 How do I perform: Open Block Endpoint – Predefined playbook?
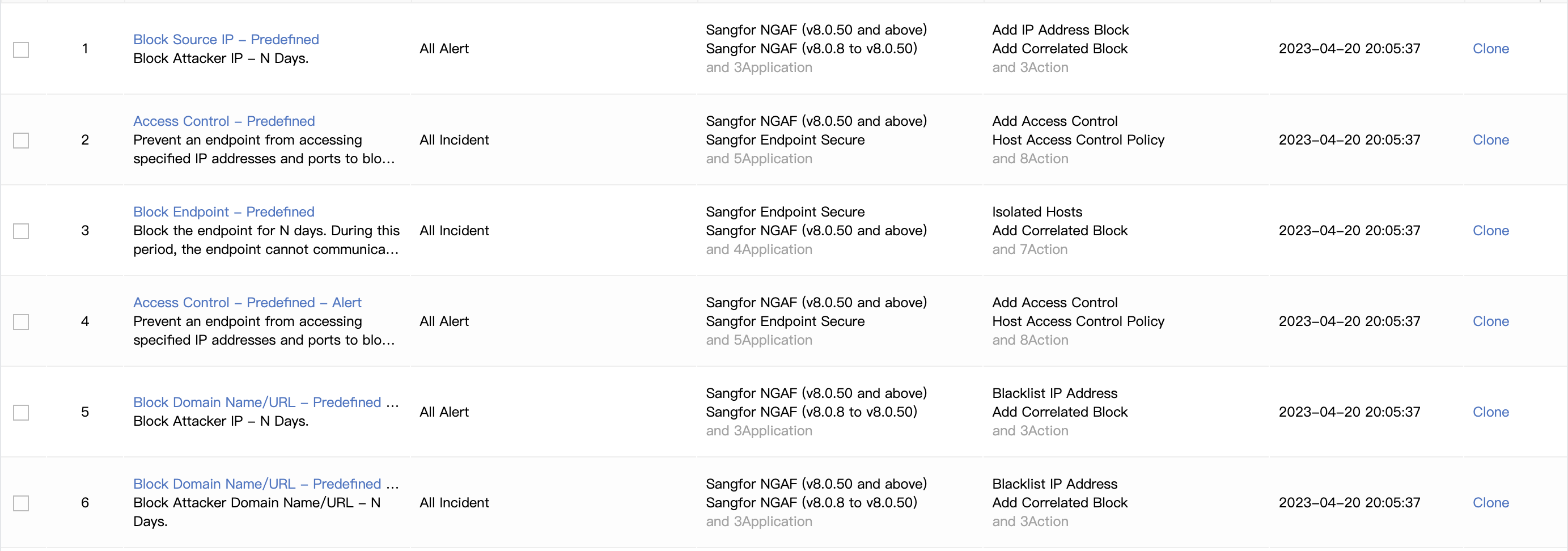pos(224,212)
